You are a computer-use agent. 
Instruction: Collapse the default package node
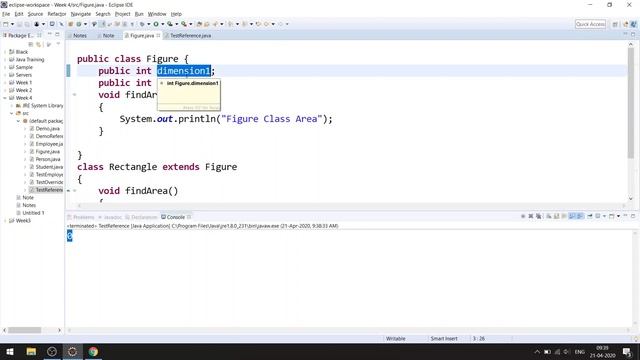(x=18, y=121)
